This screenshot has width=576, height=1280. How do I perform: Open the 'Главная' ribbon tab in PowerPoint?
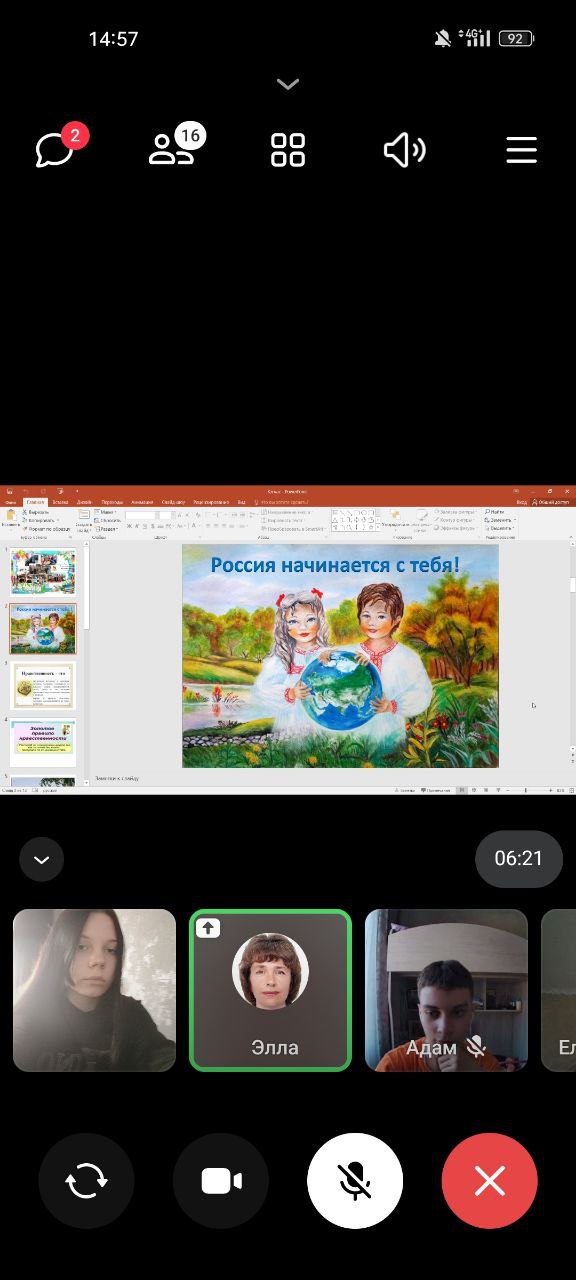pos(36,502)
